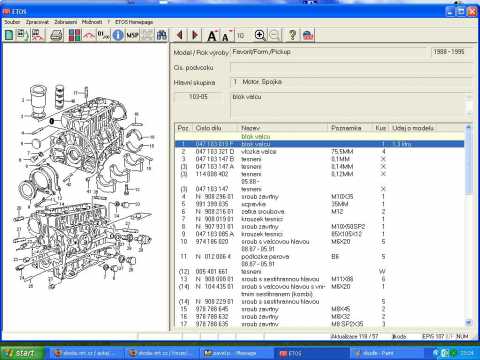Viewport: 480px width, 360px height.
Task: Open the binoculars search icon
Action: pyautogui.click(x=162, y=35)
